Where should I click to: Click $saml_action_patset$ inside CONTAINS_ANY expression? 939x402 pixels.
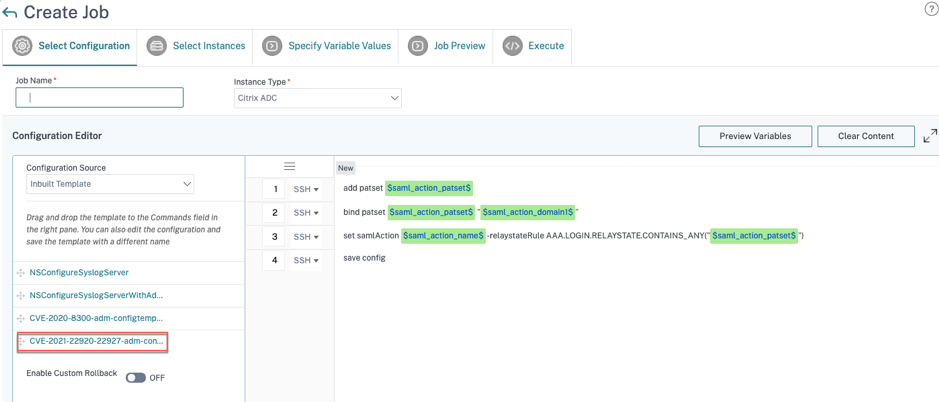point(754,236)
